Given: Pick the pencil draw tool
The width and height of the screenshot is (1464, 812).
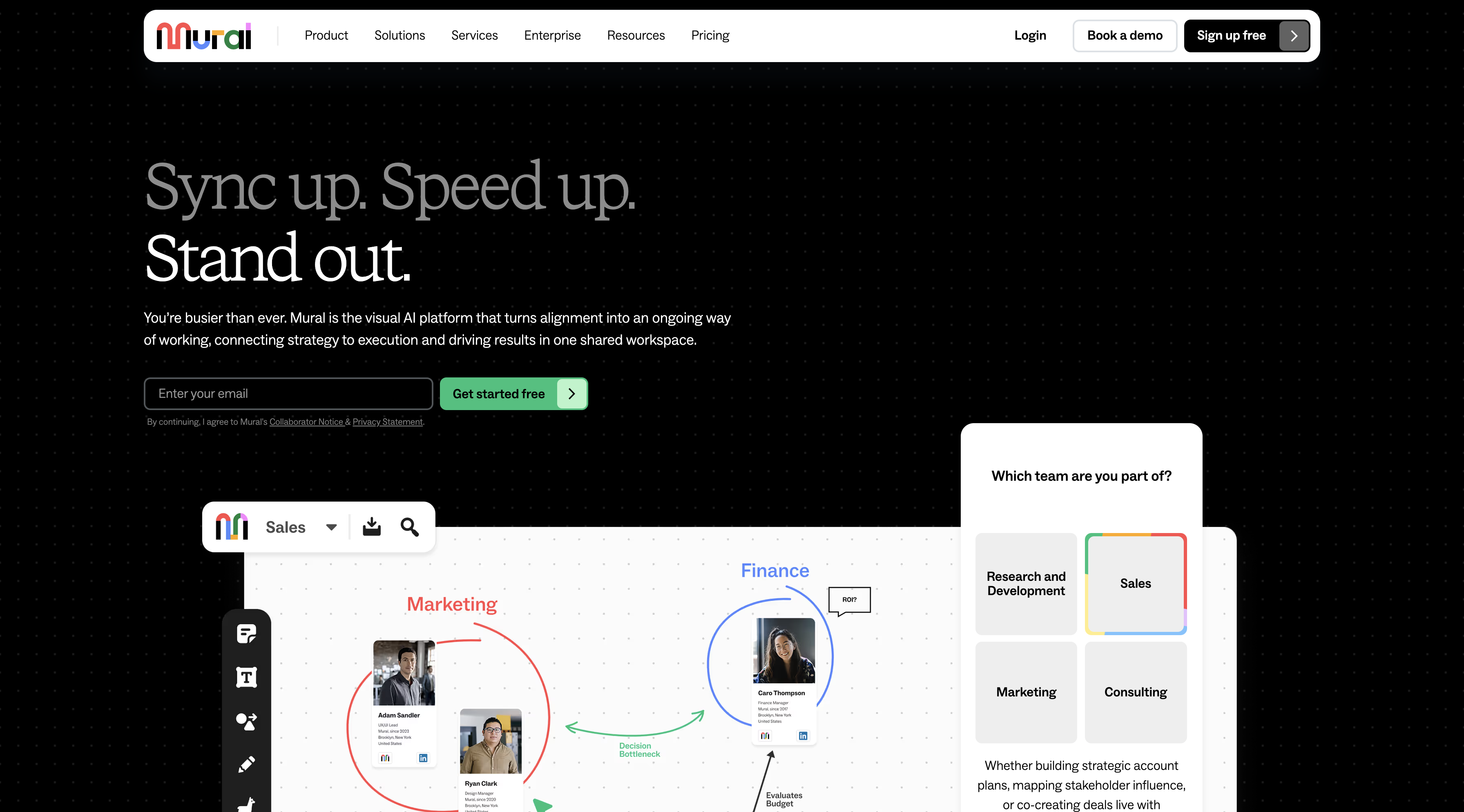Looking at the screenshot, I should pos(246,764).
